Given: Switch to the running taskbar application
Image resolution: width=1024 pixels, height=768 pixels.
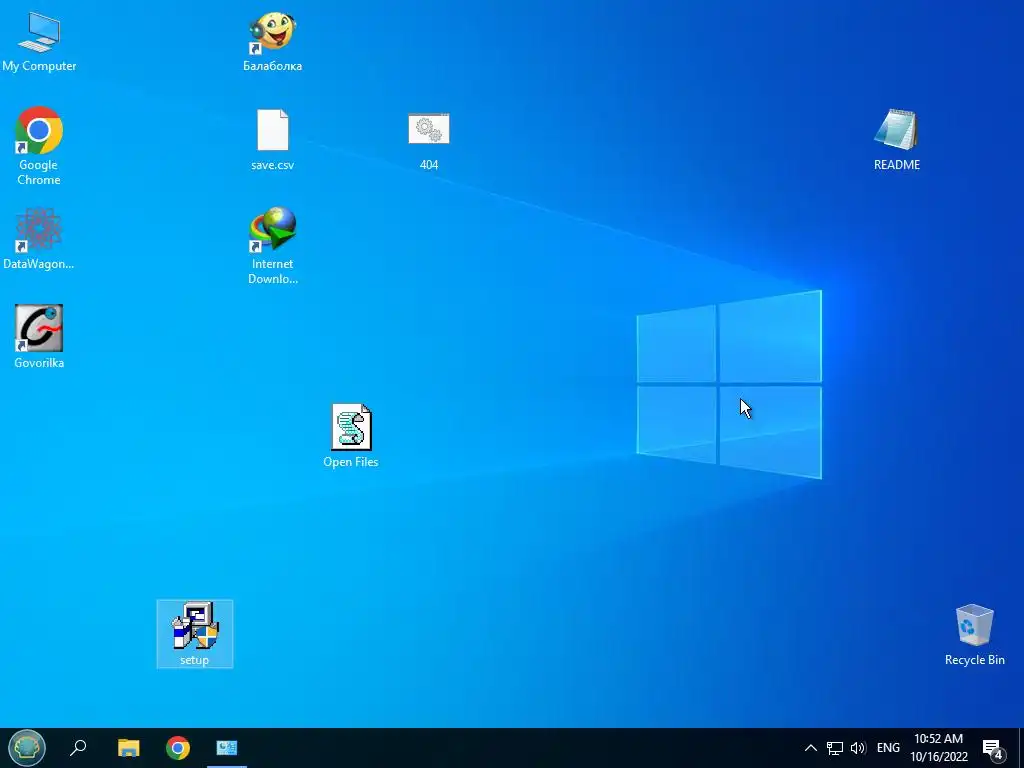Looking at the screenshot, I should tap(227, 748).
